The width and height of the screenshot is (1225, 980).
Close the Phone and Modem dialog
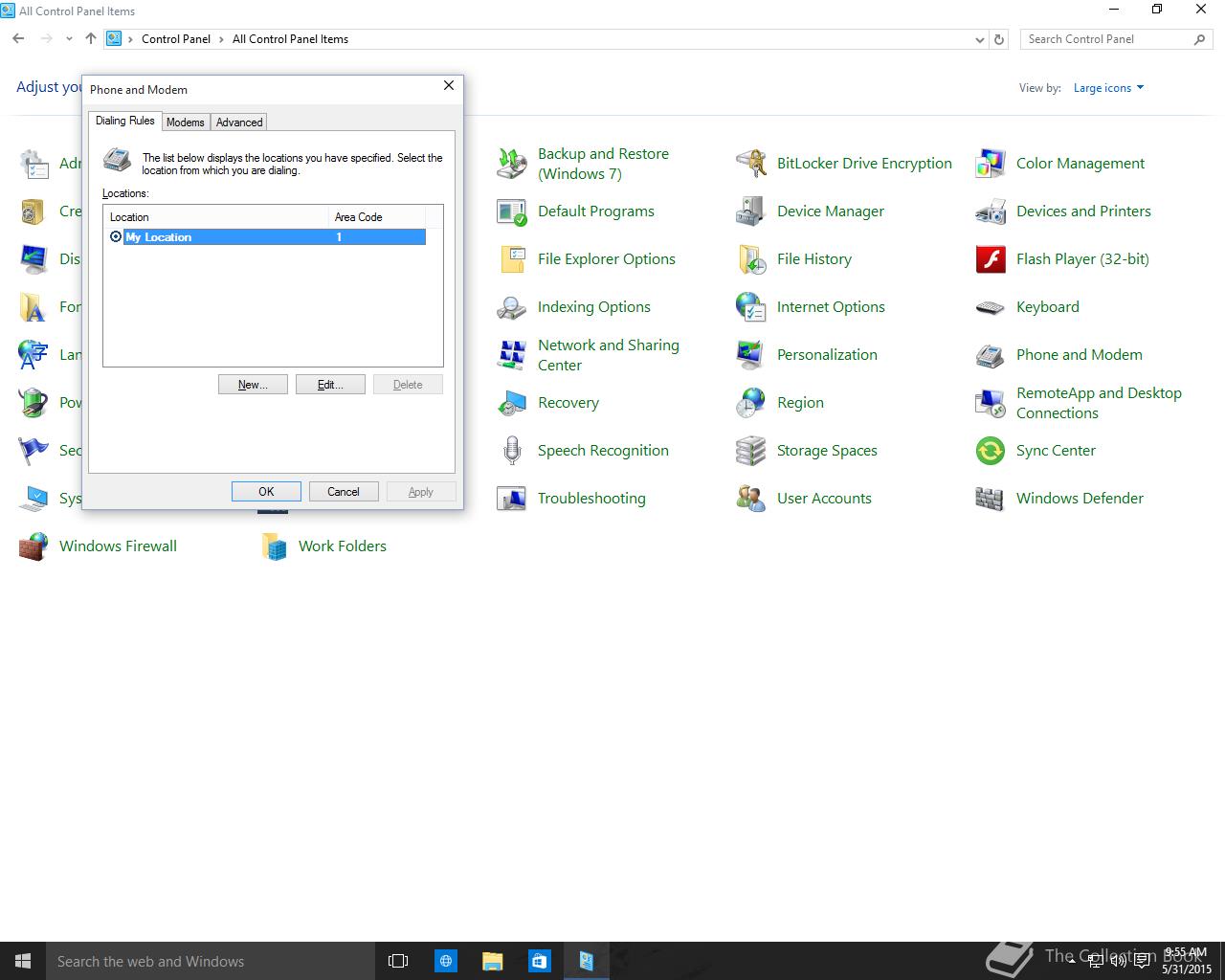pos(449,86)
